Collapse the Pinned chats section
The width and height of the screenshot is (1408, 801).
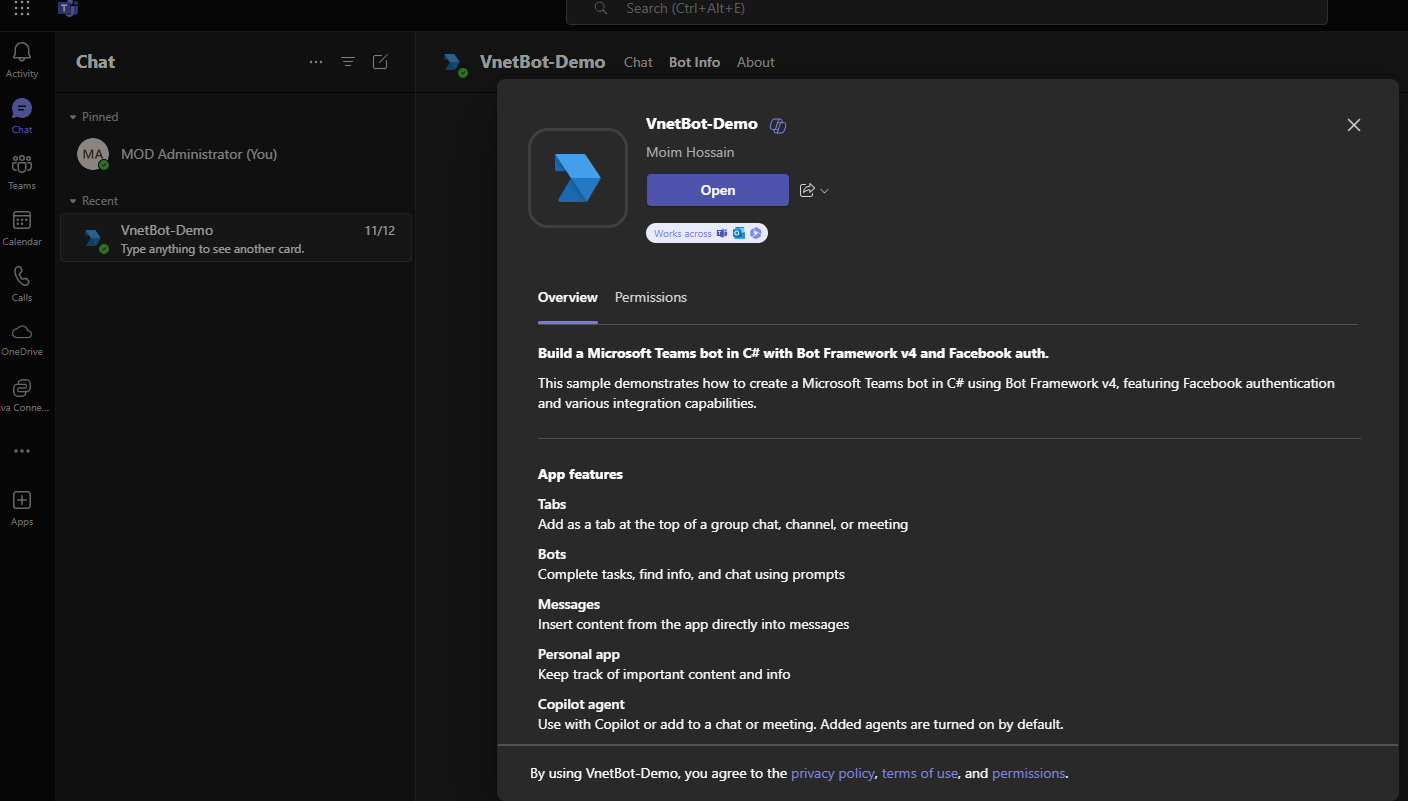[72, 116]
